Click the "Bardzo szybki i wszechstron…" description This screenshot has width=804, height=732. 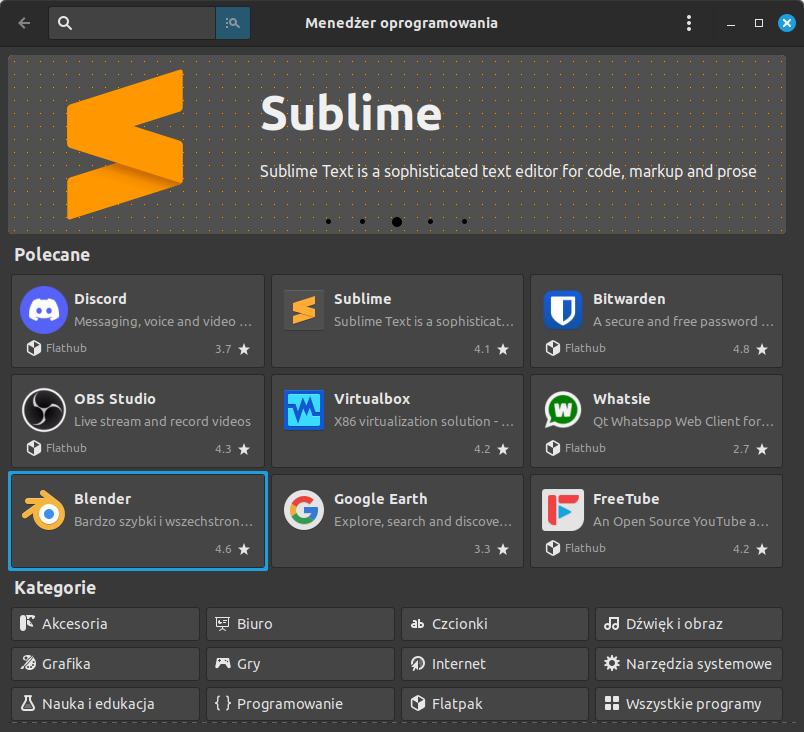164,521
